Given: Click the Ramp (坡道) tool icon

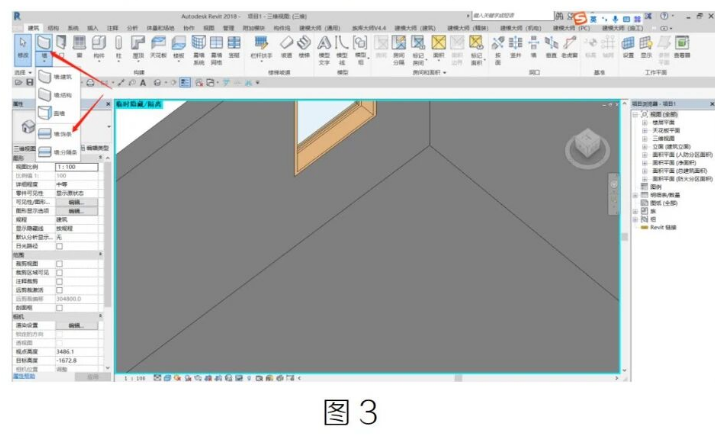Looking at the screenshot, I should click(286, 43).
